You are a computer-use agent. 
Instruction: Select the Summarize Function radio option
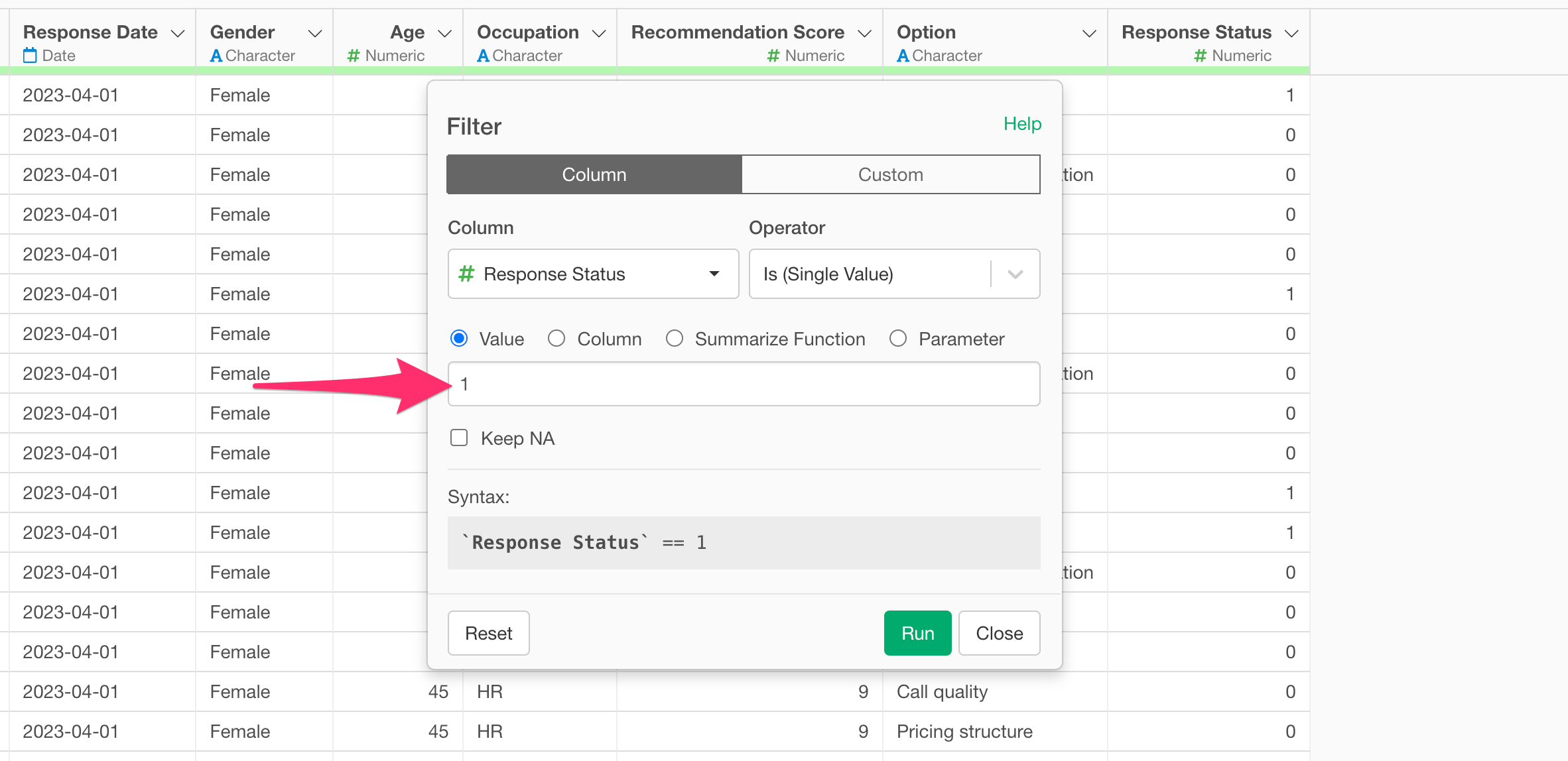(675, 339)
